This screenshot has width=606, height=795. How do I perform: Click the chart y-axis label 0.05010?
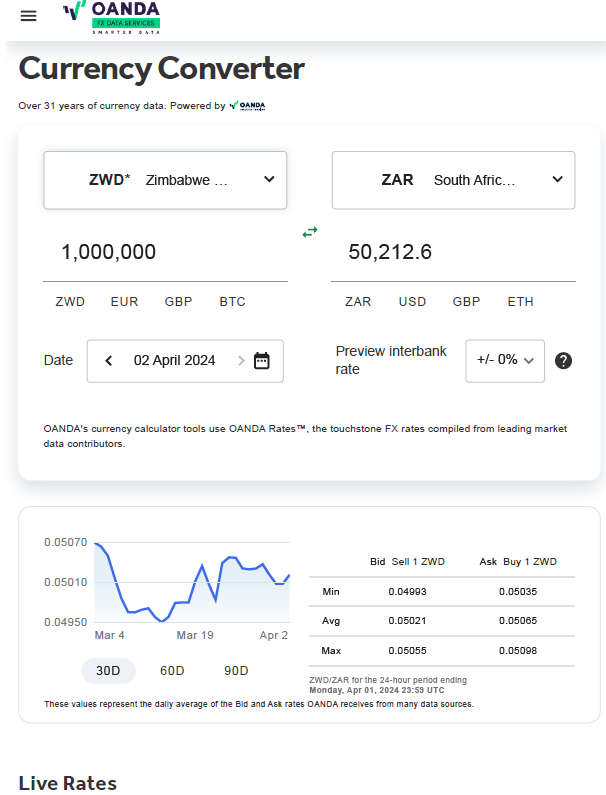(x=65, y=582)
